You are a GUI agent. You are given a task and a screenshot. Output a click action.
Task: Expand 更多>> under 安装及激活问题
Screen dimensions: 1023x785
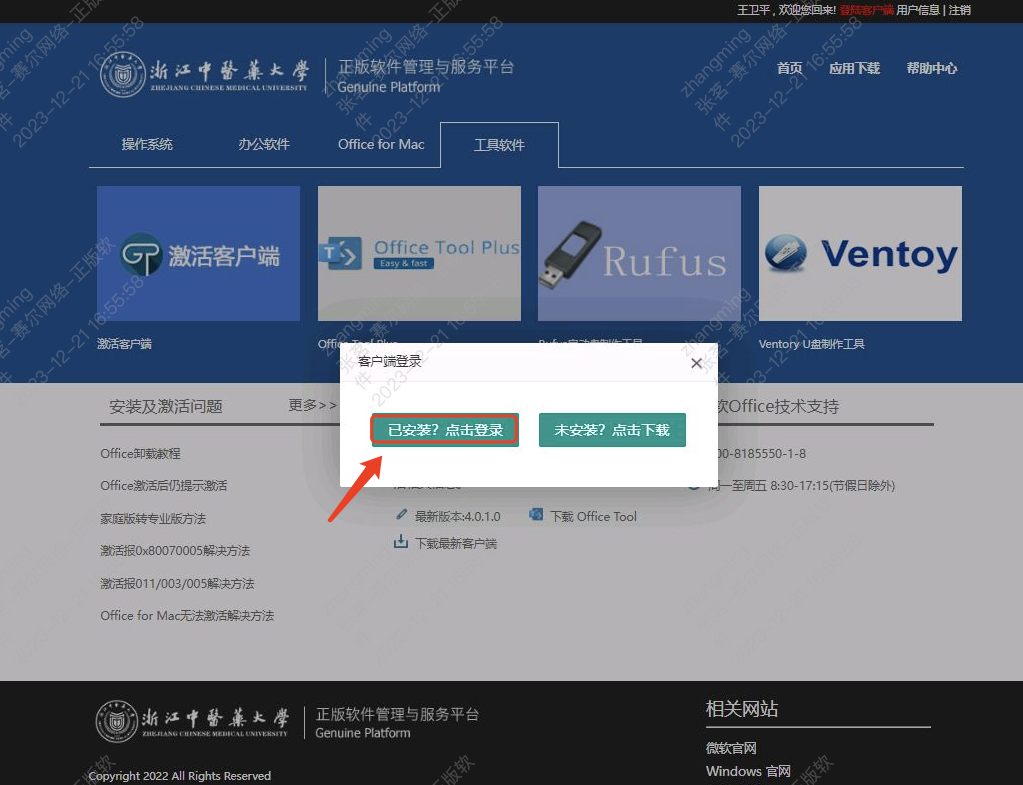point(312,405)
